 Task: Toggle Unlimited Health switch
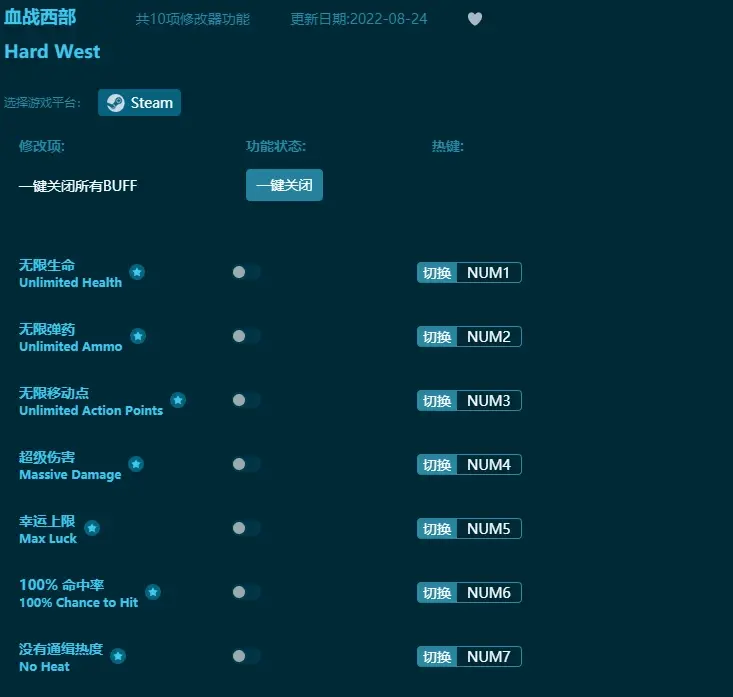pos(246,272)
